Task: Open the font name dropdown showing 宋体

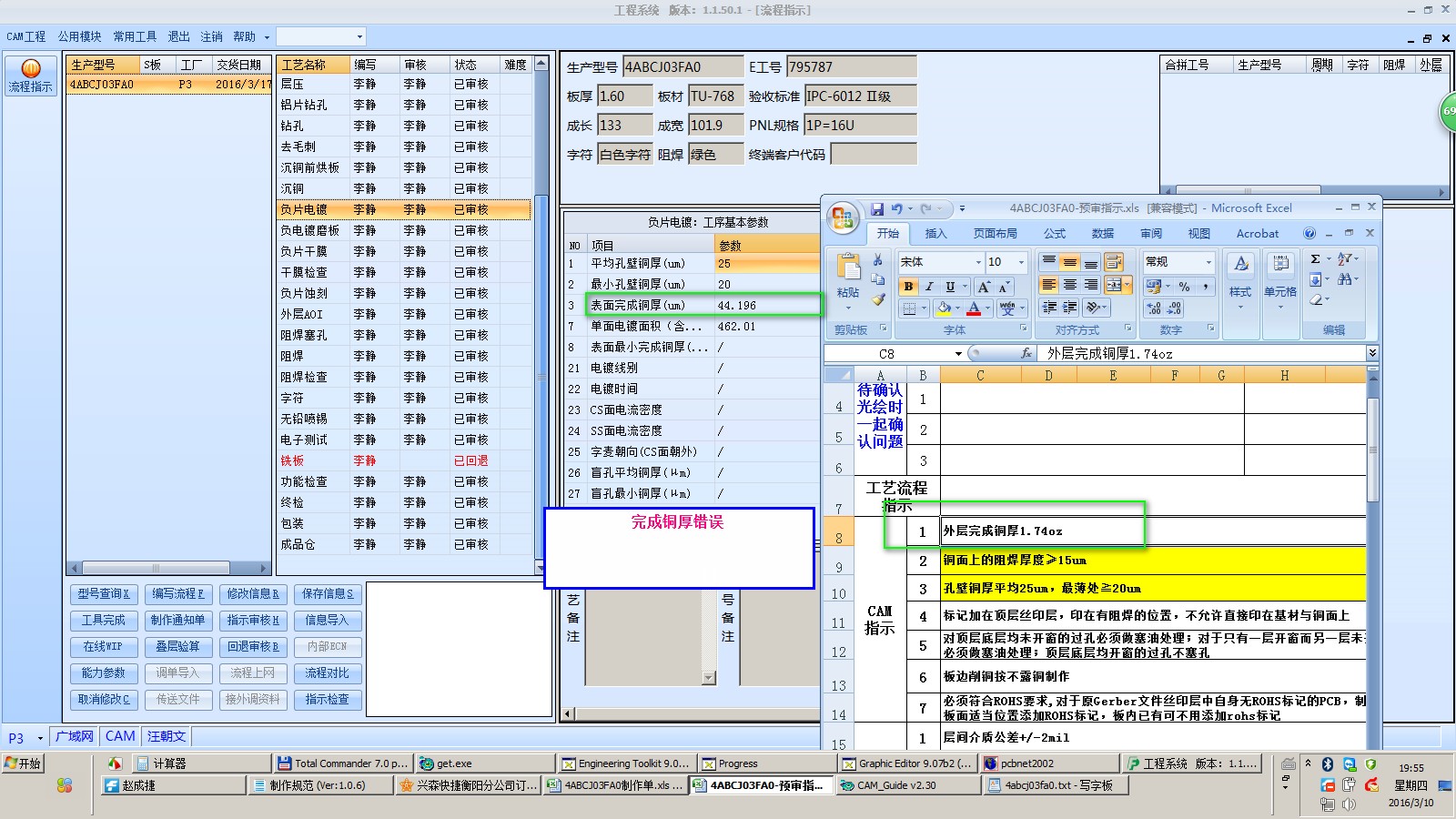Action: tap(978, 262)
